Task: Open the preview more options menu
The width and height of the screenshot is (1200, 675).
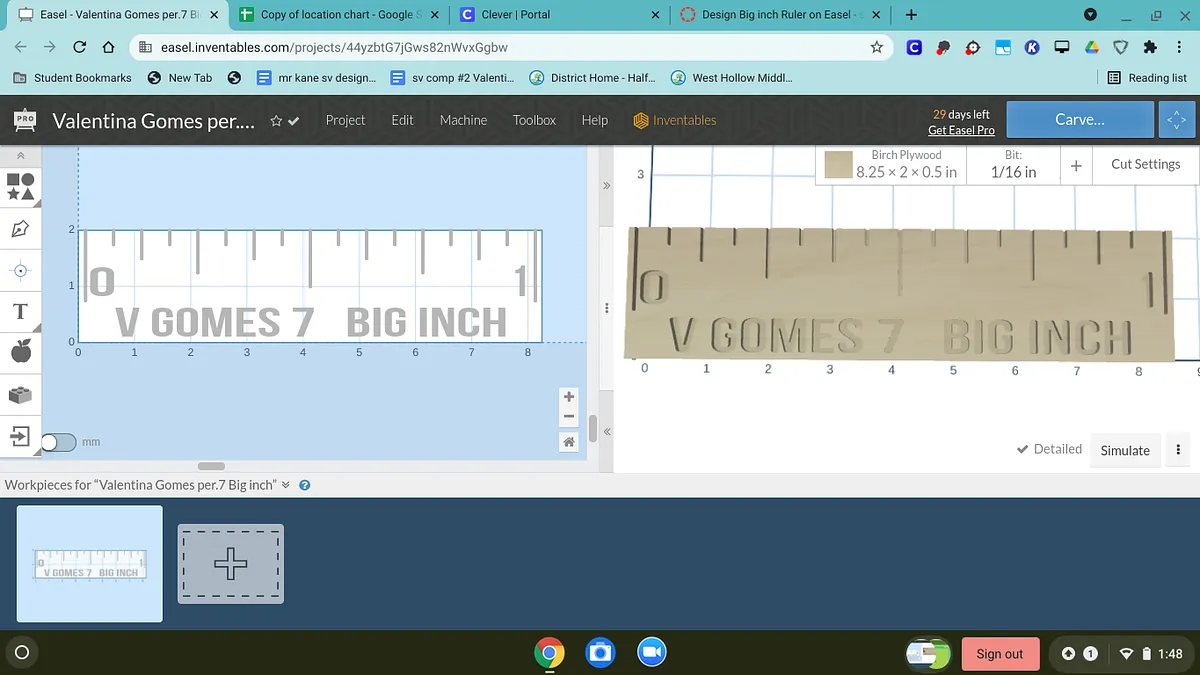Action: pyautogui.click(x=1179, y=450)
